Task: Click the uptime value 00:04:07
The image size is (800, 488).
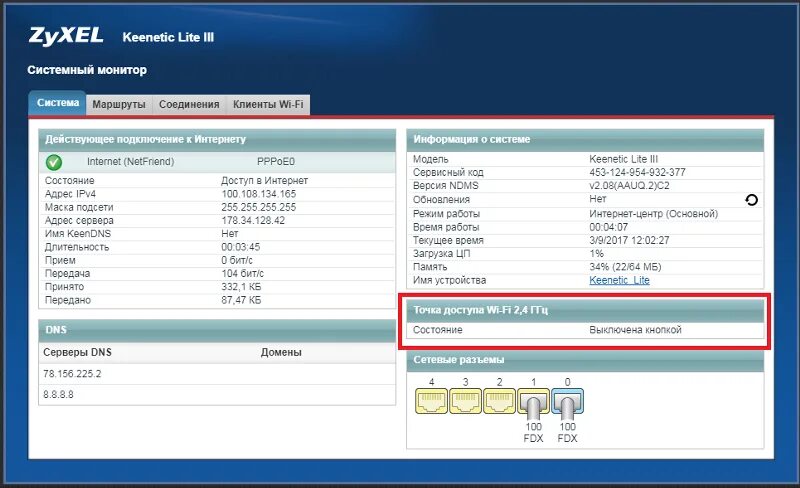Action: 609,227
